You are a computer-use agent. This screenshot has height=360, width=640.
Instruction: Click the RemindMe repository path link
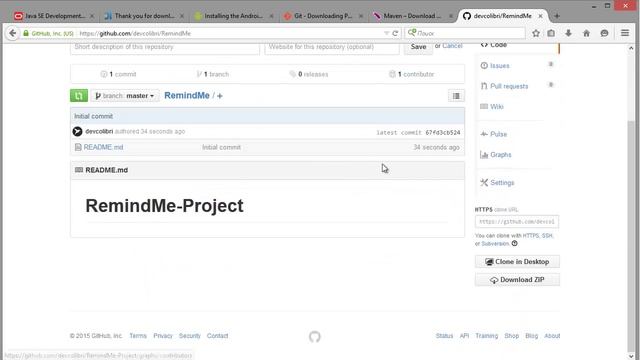point(187,96)
